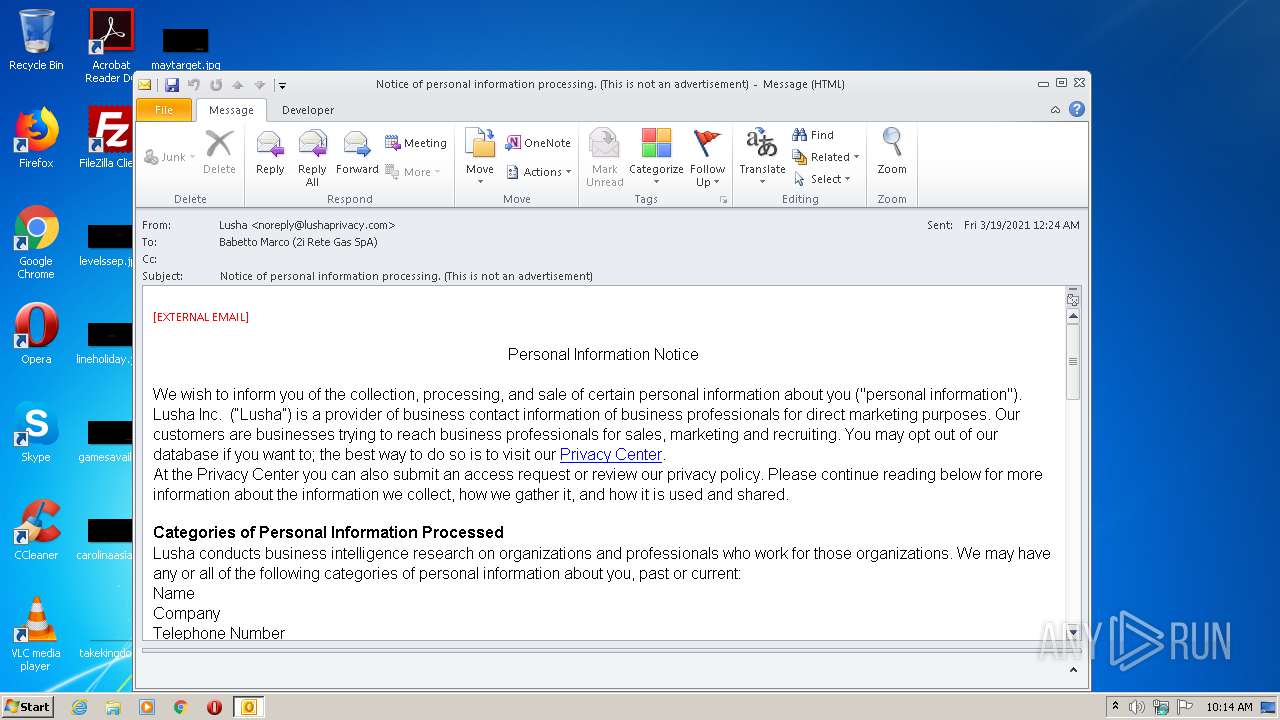The height and width of the screenshot is (720, 1280).
Task: Open the Translate tool
Action: (762, 158)
